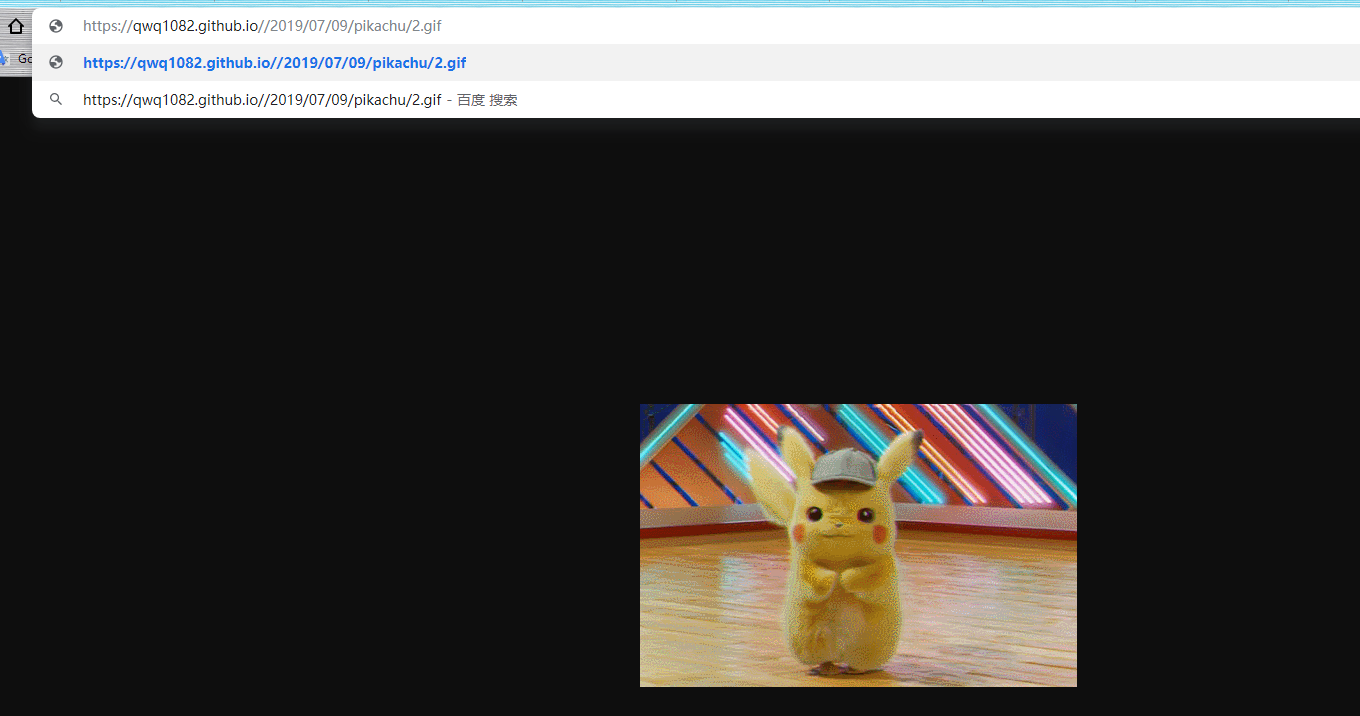
Task: Click the globe icon in the address bar
Action: pyautogui.click(x=56, y=26)
